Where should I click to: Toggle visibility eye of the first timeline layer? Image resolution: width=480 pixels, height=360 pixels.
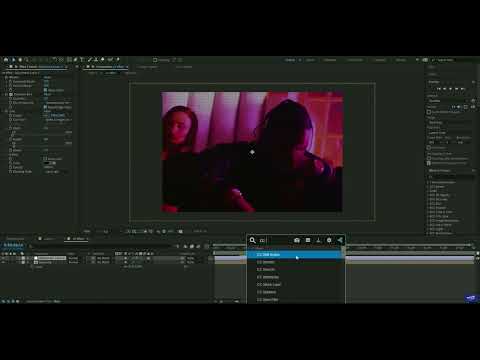pyautogui.click(x=3, y=258)
